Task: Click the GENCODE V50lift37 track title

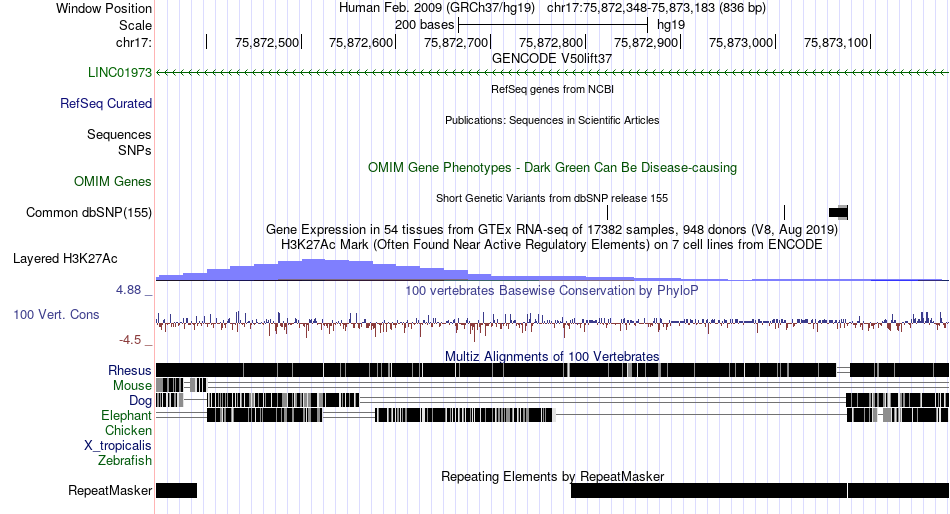Action: [551, 58]
